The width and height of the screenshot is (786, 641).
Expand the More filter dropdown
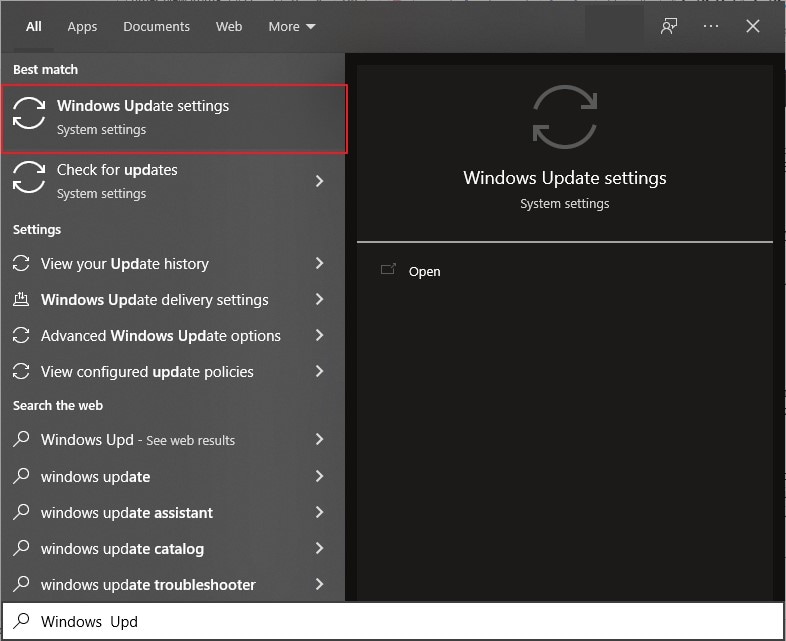tap(291, 27)
